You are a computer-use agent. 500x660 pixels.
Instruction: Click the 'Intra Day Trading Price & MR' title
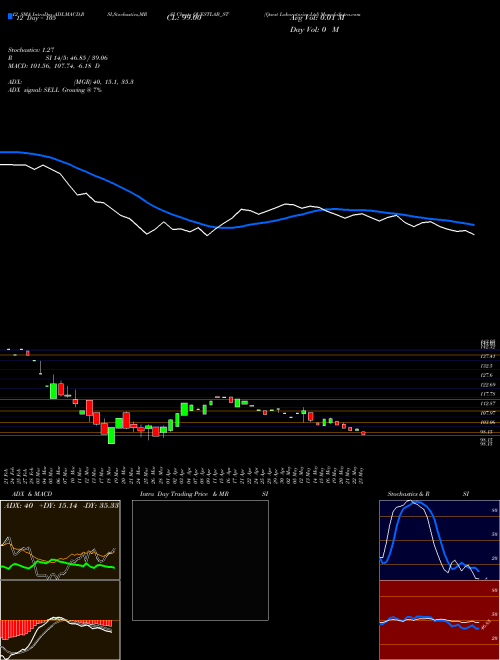[x=185, y=494]
